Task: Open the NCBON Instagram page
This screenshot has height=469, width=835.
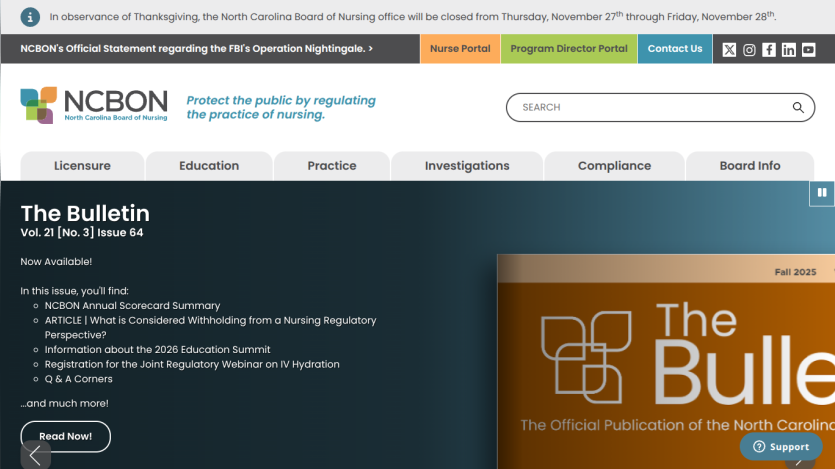Action: (x=749, y=50)
